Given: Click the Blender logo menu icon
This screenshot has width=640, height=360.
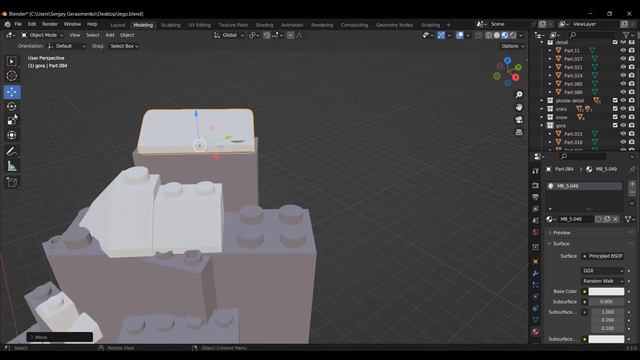Looking at the screenshot, I should pos(7,24).
